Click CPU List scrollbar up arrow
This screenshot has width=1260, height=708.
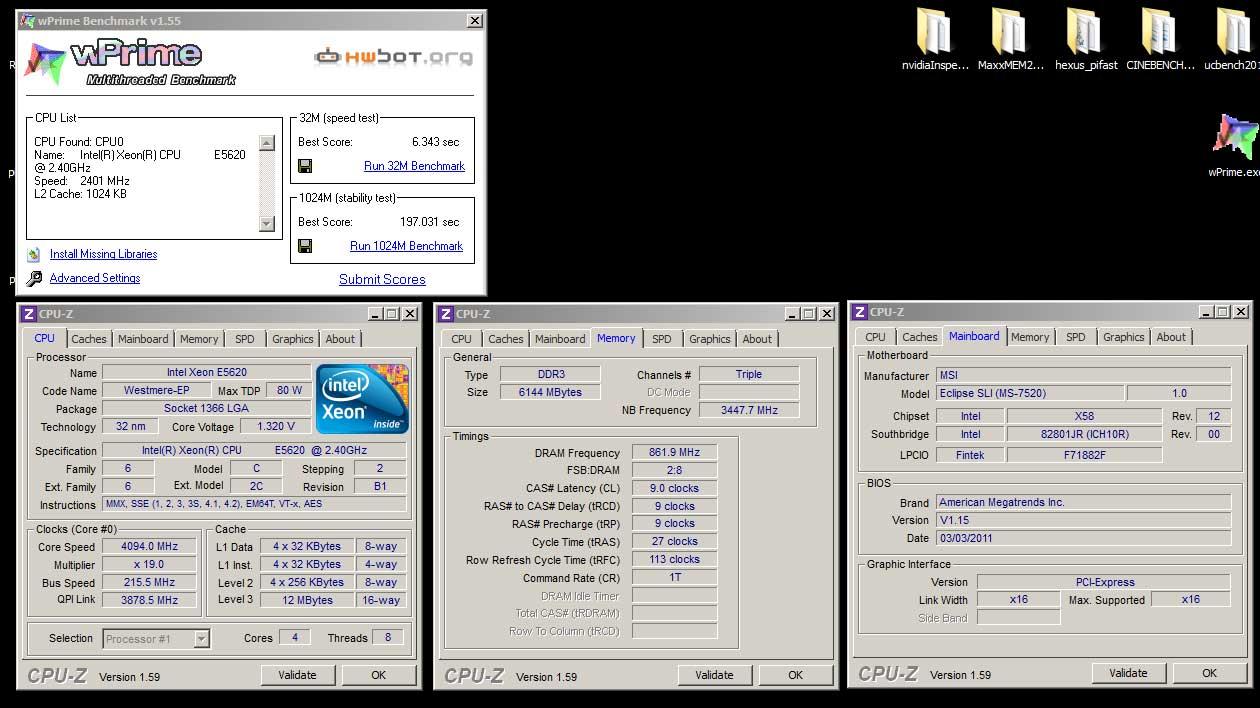point(266,143)
